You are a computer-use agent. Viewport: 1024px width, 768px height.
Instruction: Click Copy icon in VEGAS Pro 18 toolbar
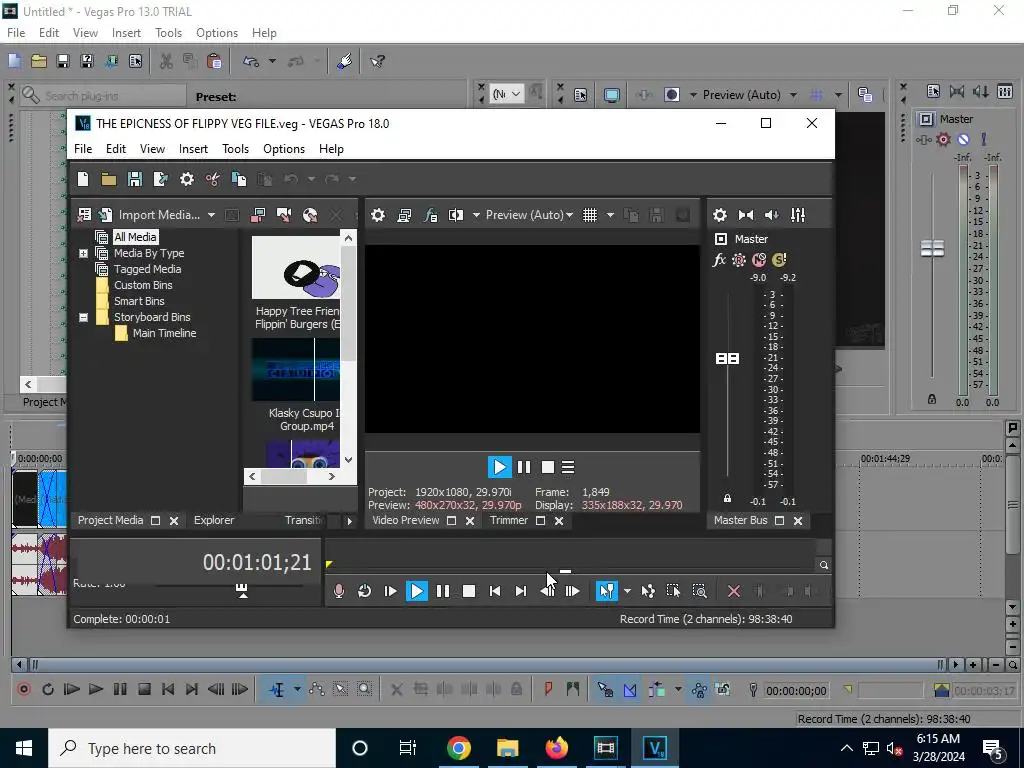click(238, 179)
